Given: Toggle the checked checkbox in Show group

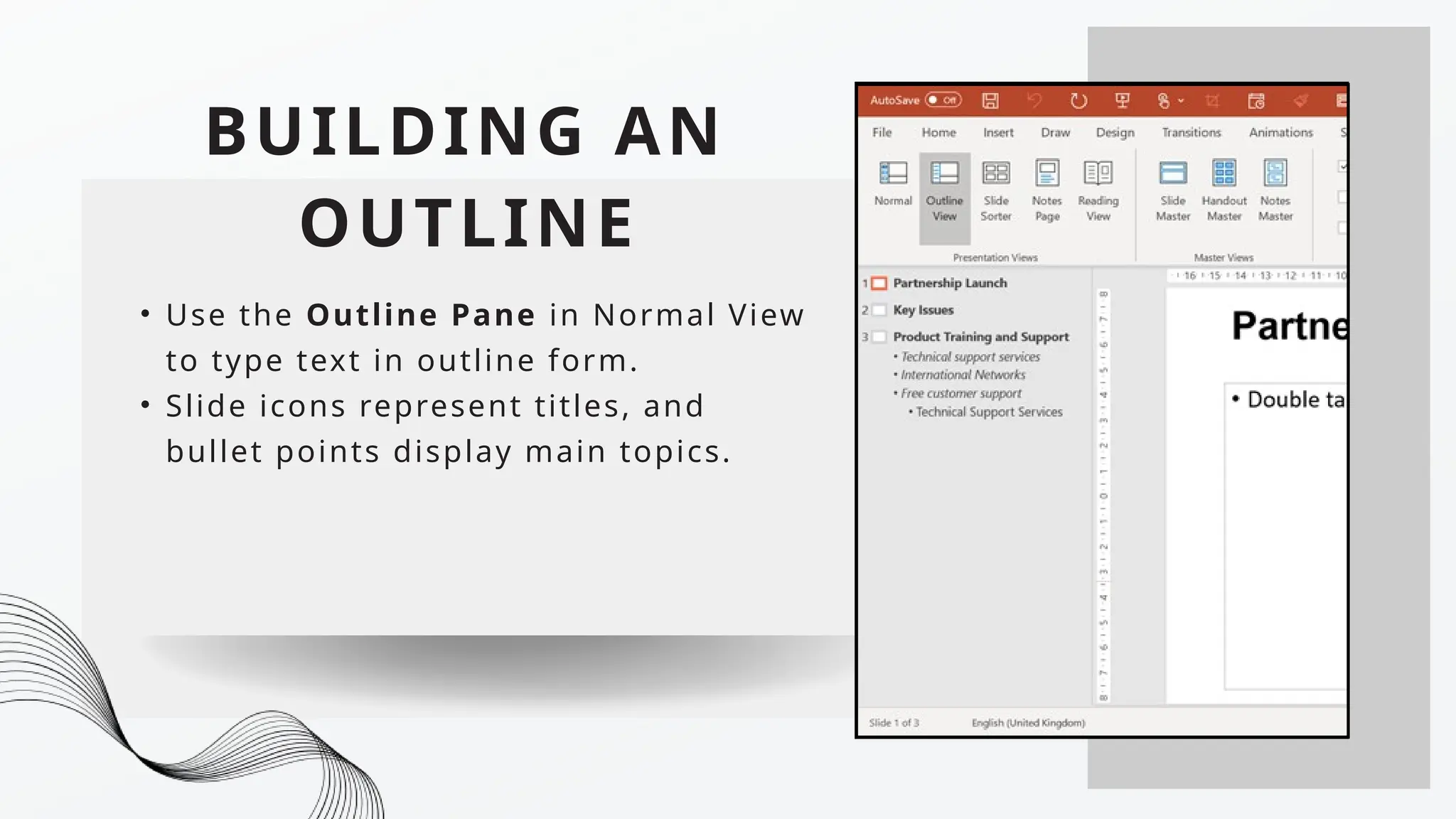Looking at the screenshot, I should pyautogui.click(x=1343, y=166).
